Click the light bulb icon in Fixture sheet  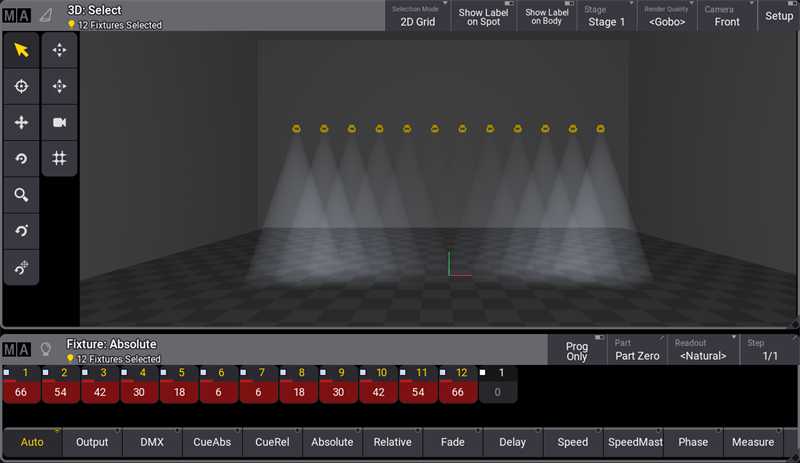[45, 350]
